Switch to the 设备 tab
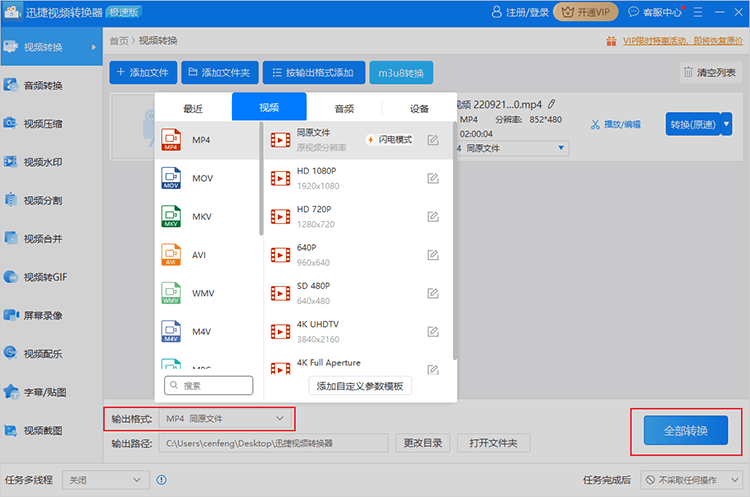750x497 pixels. 419,108
